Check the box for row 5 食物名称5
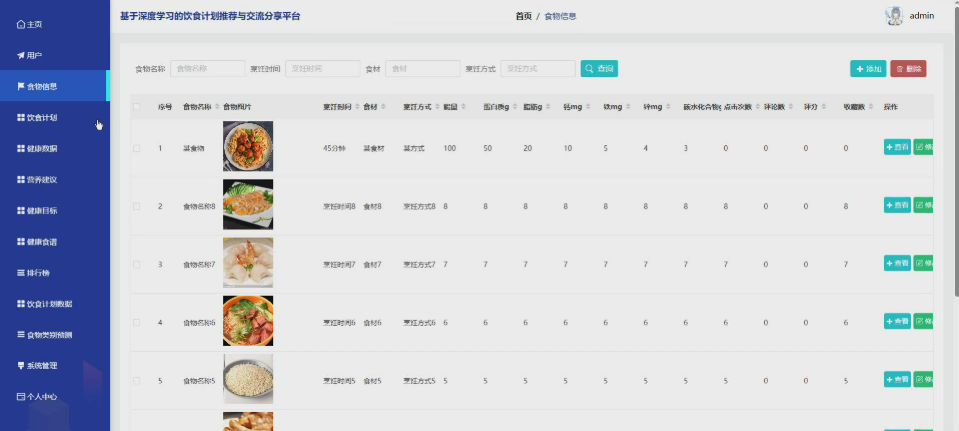This screenshot has height=431, width=959. pyautogui.click(x=136, y=381)
